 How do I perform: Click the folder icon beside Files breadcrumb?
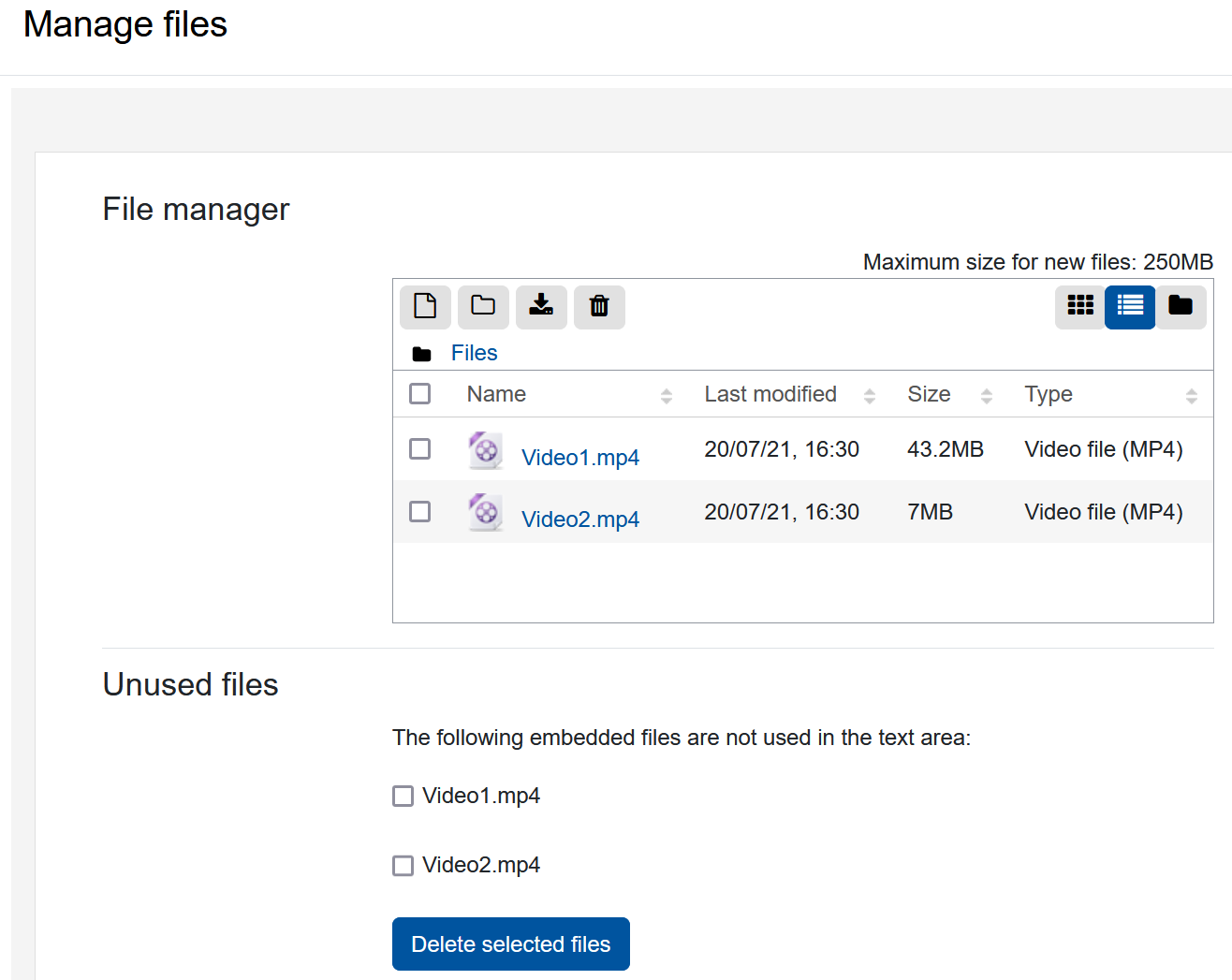coord(421,352)
